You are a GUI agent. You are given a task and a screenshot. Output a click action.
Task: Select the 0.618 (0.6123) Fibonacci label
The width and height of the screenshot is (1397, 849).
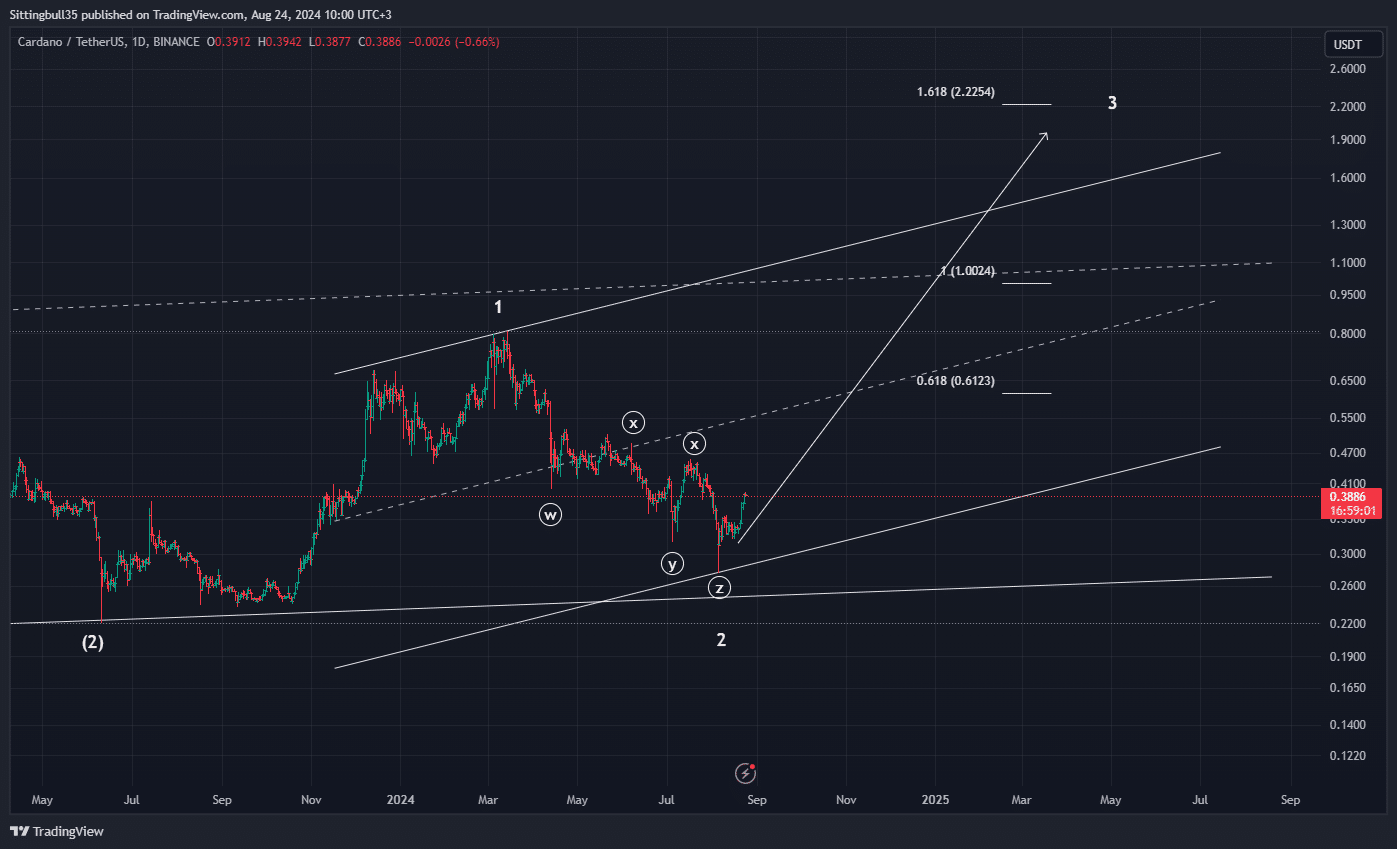click(955, 381)
